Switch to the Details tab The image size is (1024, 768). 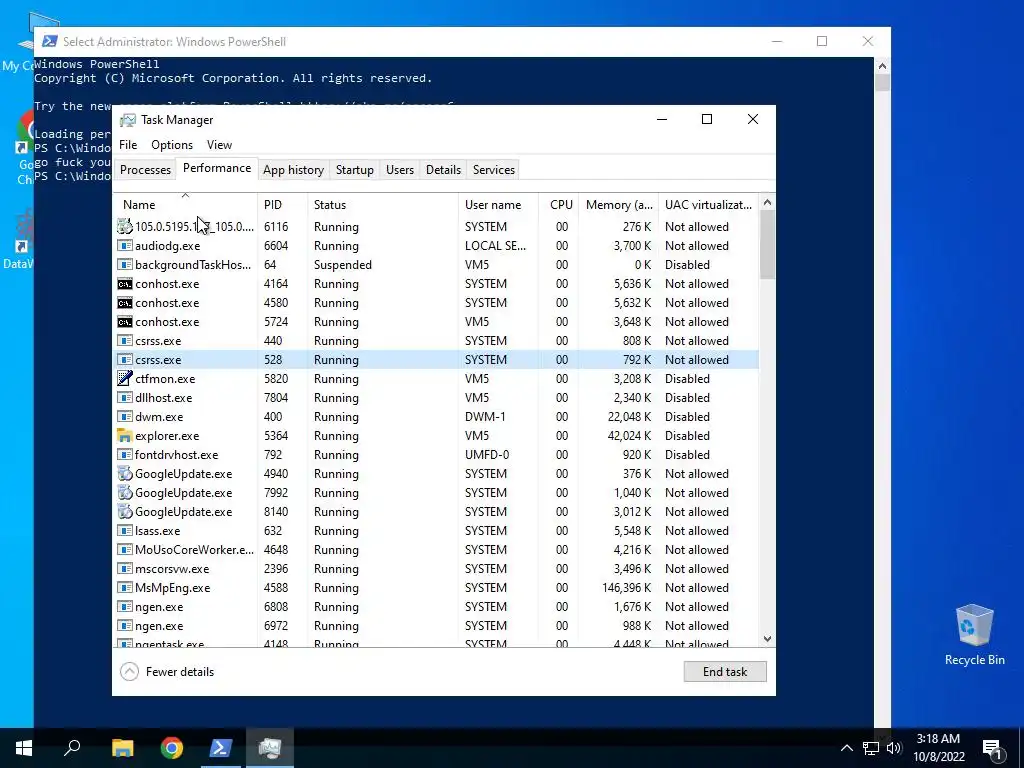click(443, 170)
